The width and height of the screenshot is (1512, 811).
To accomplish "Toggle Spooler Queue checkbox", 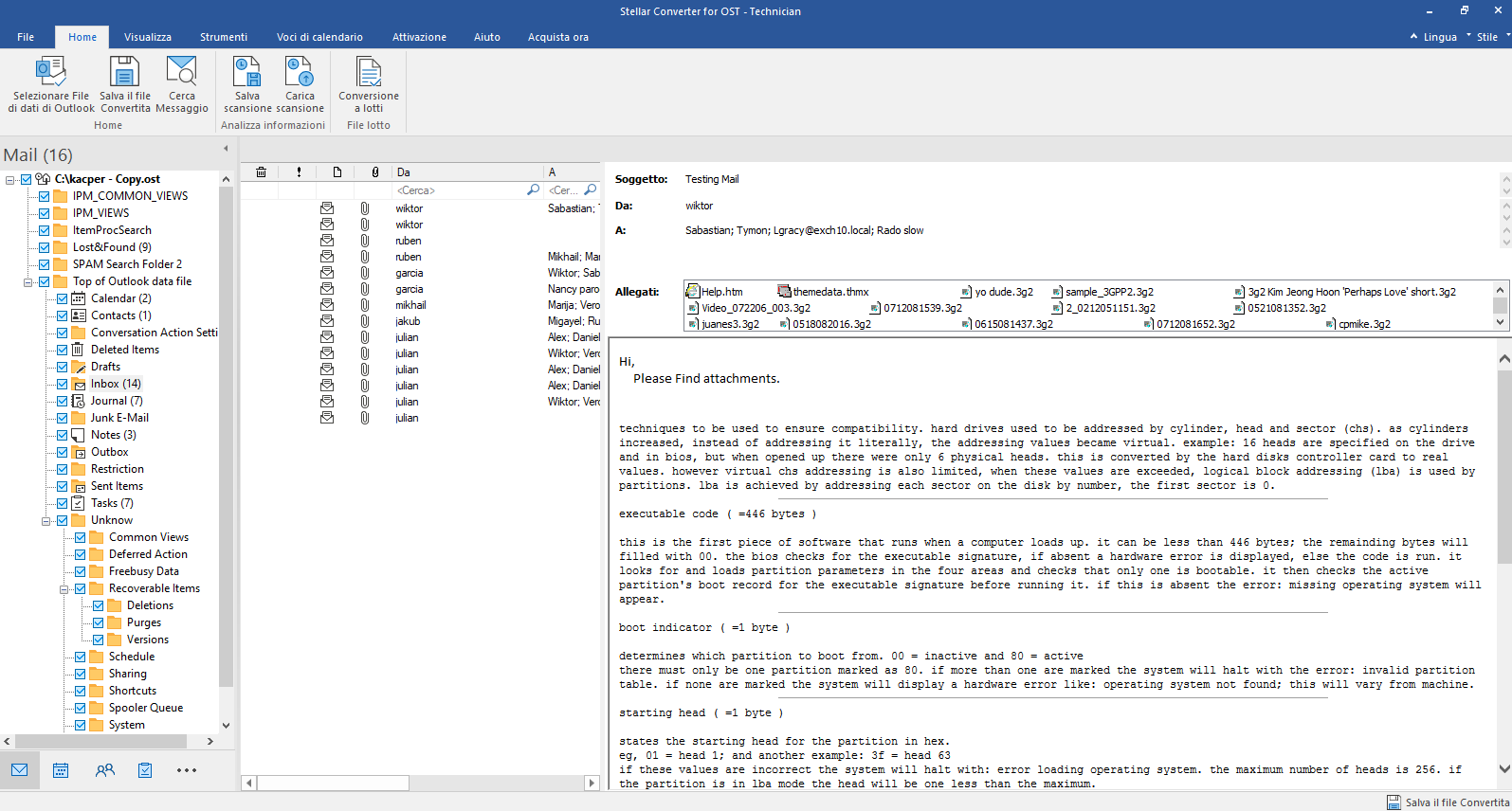I will [81, 708].
